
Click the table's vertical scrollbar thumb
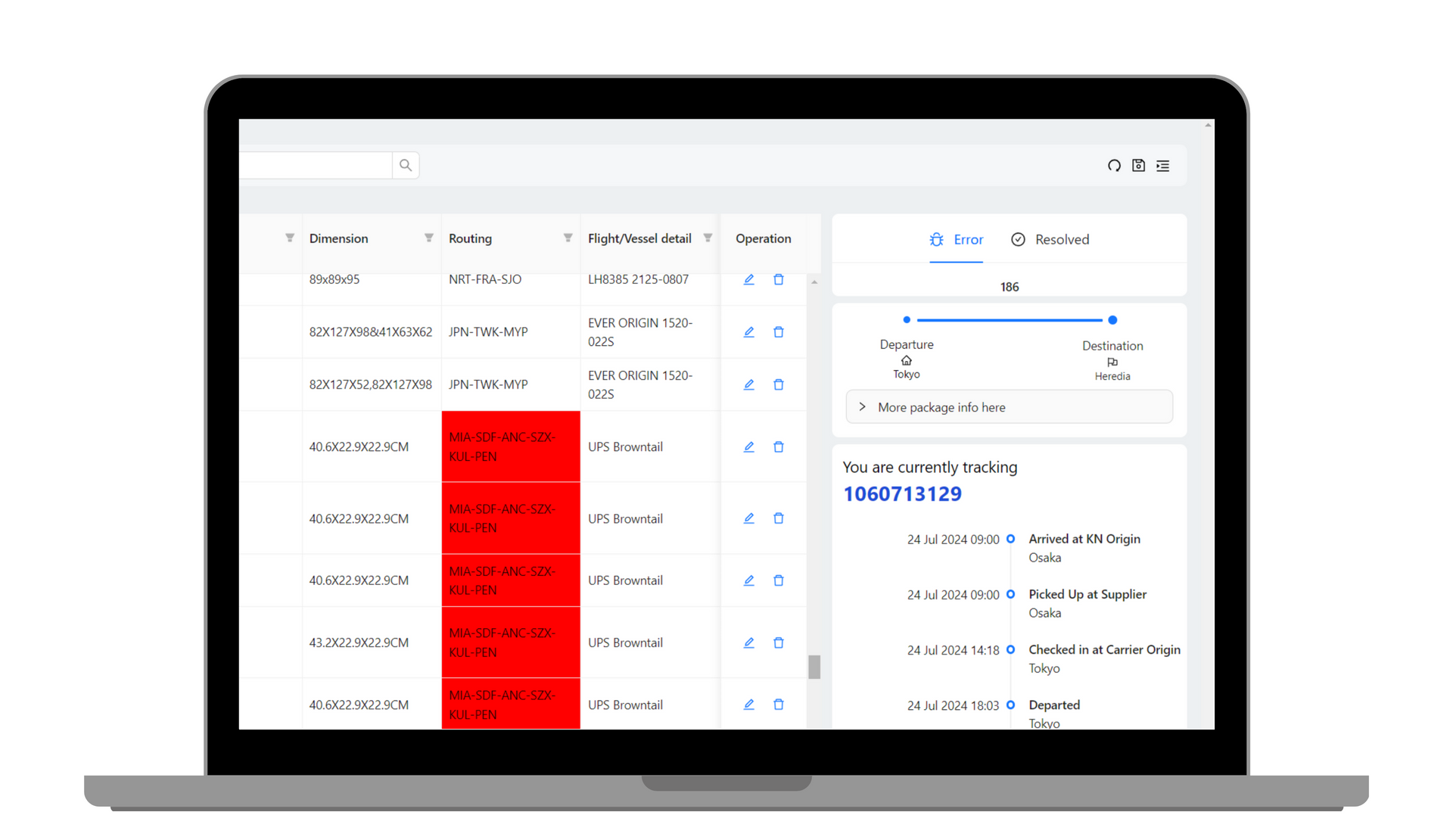[x=814, y=667]
